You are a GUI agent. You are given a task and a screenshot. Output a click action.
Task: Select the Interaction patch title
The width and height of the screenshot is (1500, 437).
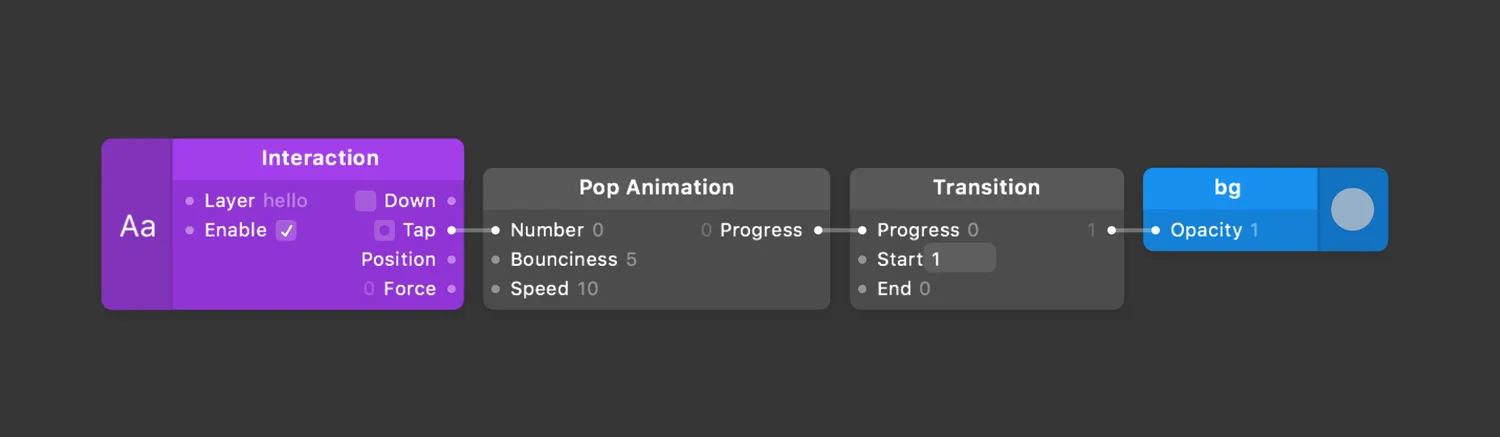[320, 158]
